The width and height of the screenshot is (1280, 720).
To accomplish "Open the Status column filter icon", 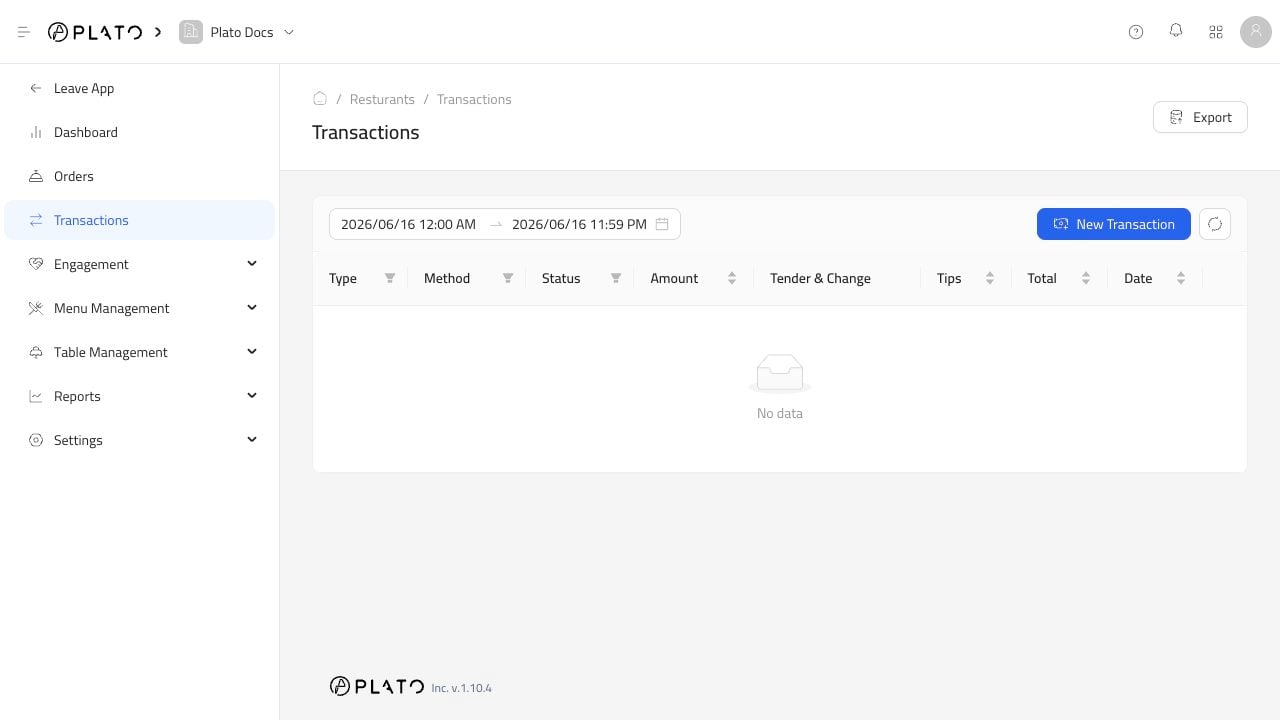I will coord(616,278).
